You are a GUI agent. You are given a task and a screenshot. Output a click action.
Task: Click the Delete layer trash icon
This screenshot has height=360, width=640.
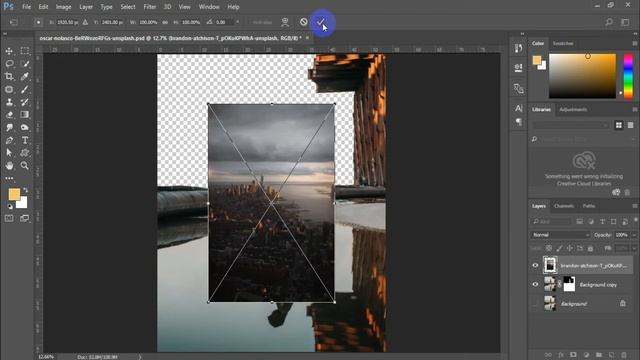tap(624, 355)
